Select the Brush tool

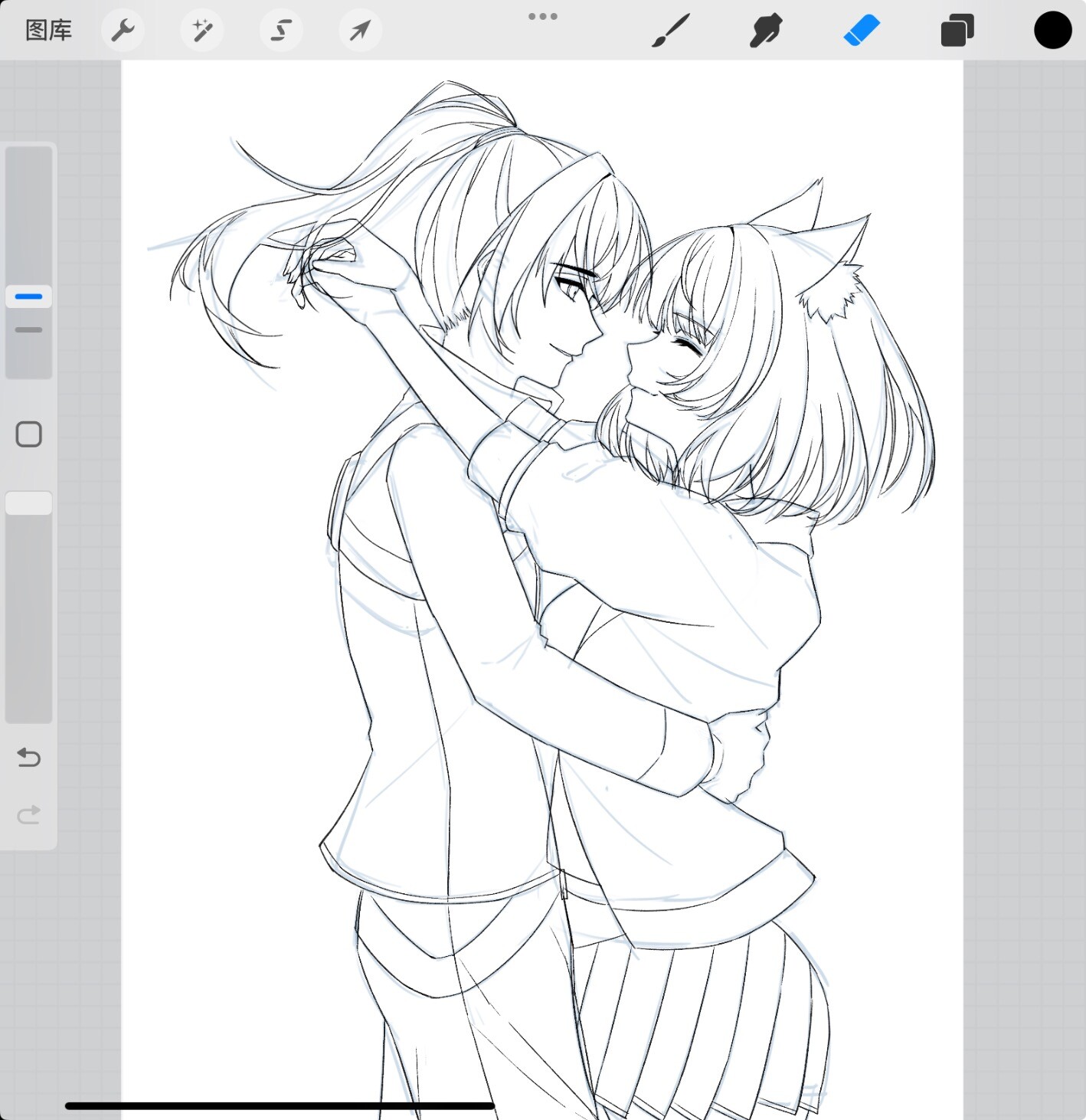[x=671, y=31]
